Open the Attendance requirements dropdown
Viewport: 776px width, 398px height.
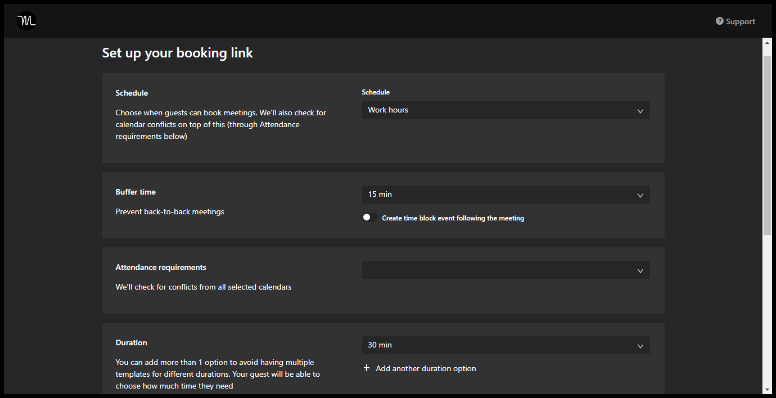(x=505, y=270)
